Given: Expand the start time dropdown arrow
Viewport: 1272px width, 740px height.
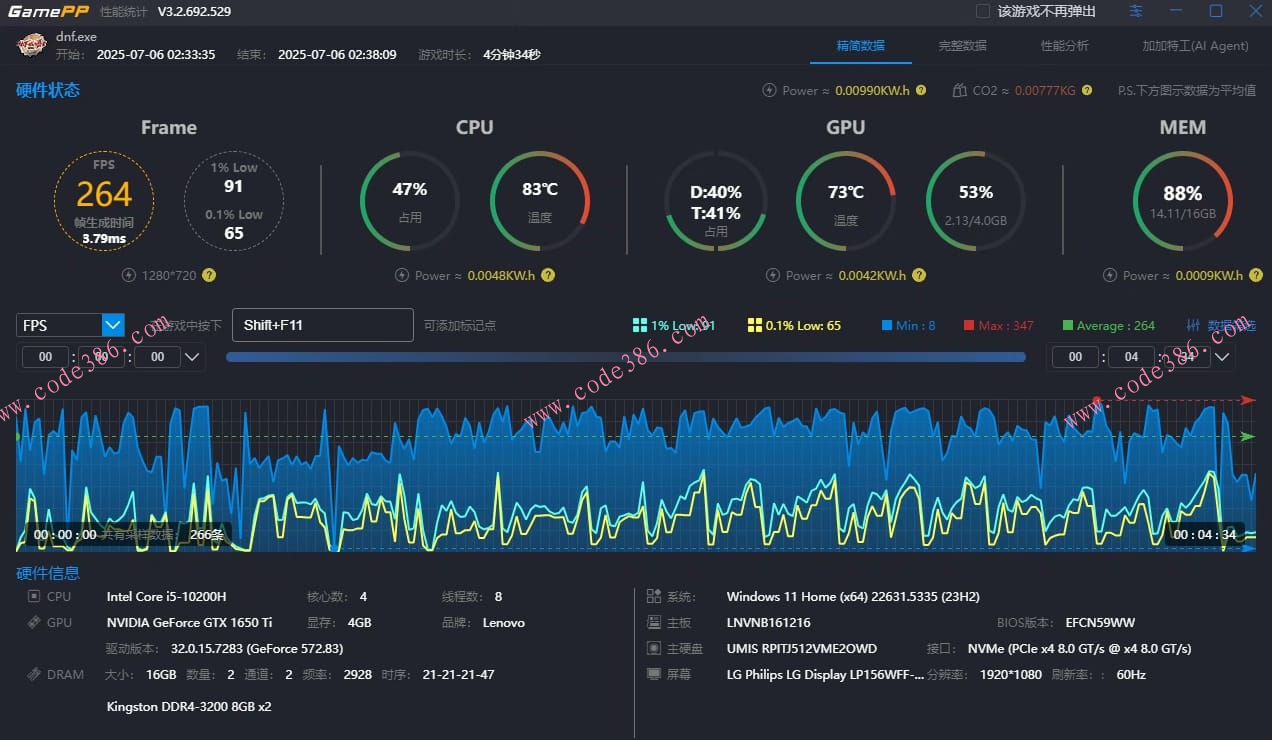Looking at the screenshot, I should [x=193, y=357].
